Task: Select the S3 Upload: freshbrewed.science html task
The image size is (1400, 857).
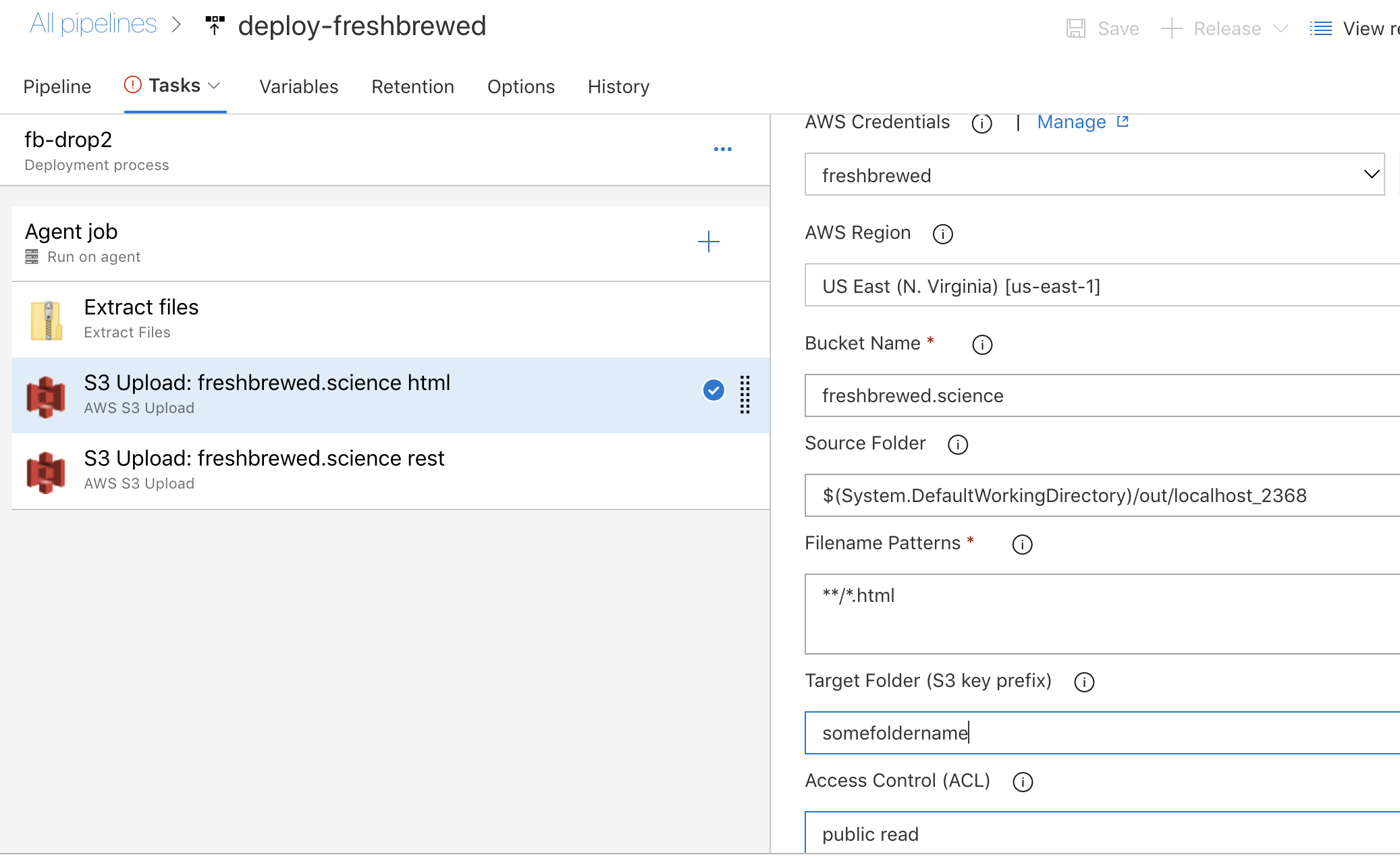Action: 391,395
